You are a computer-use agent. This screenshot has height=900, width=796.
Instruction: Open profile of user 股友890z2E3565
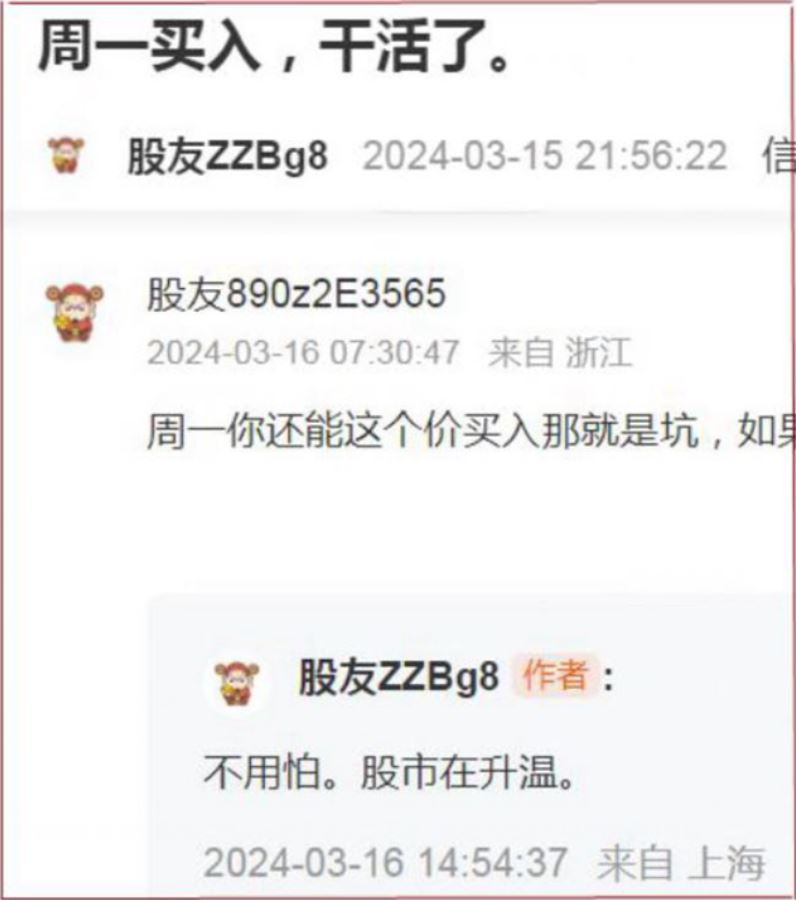pos(296,294)
